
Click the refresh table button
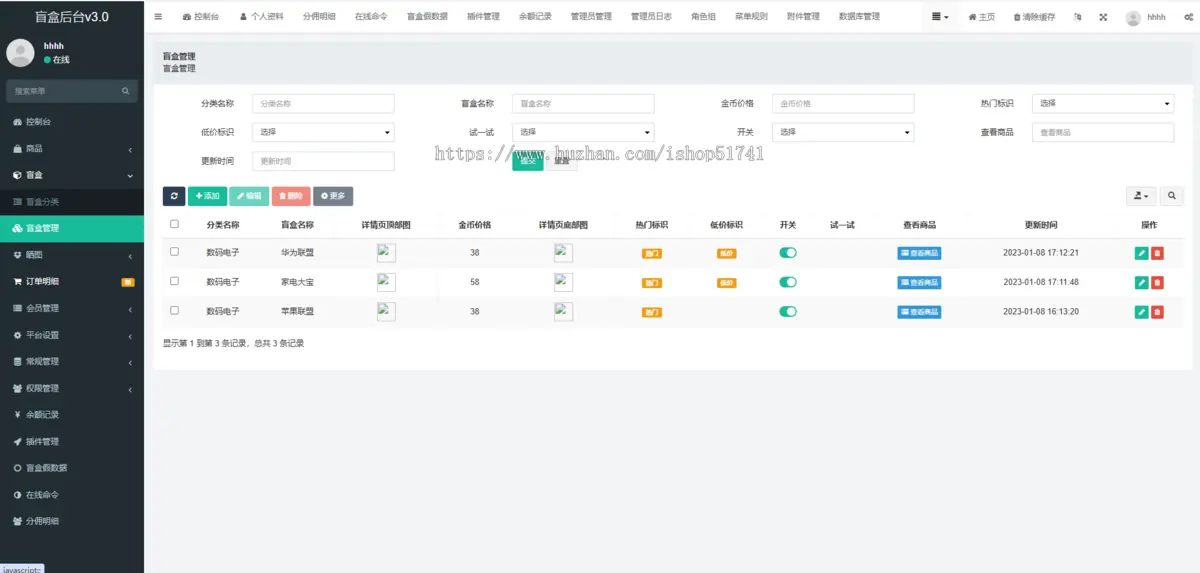pyautogui.click(x=174, y=196)
